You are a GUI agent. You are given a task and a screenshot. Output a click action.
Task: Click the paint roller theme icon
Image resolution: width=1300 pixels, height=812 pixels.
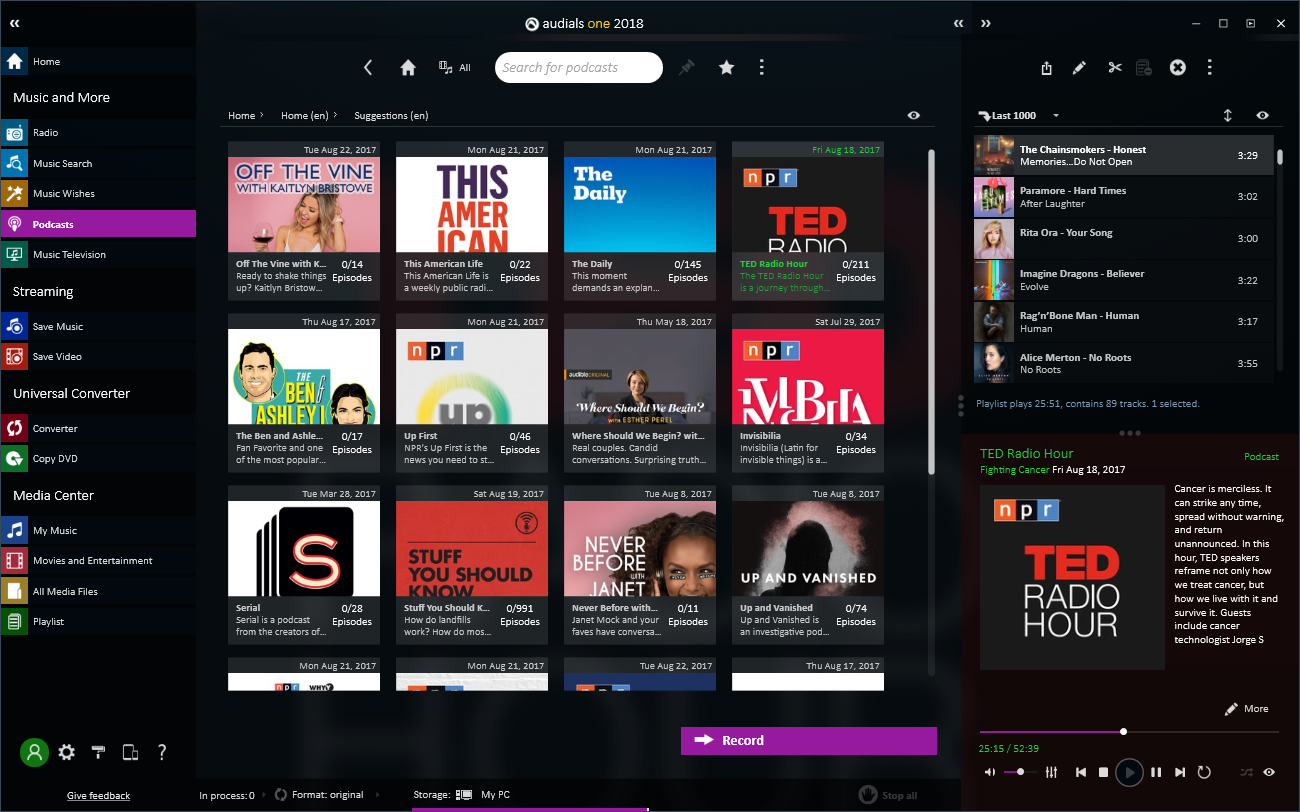click(98, 752)
